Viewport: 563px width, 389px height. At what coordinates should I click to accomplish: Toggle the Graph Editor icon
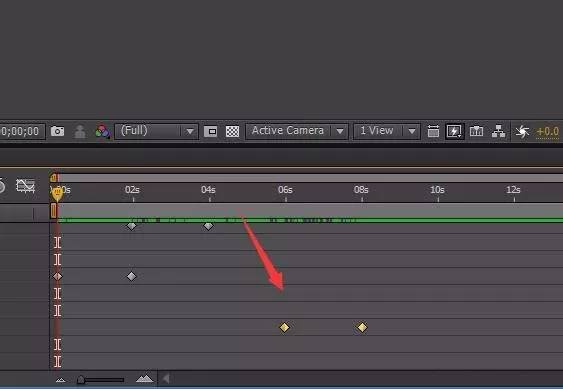pos(25,186)
